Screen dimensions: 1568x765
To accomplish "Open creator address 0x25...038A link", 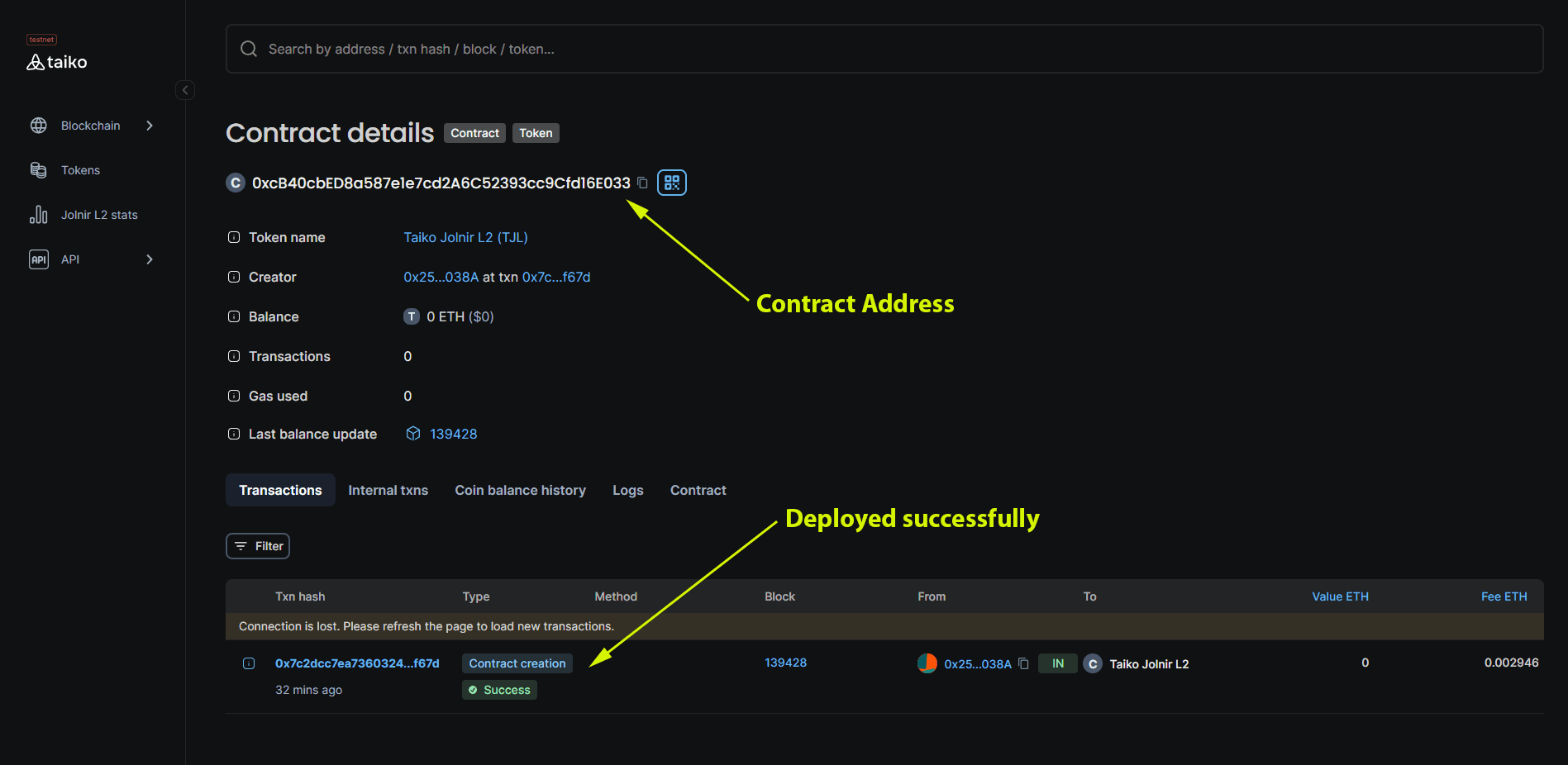I will (441, 277).
